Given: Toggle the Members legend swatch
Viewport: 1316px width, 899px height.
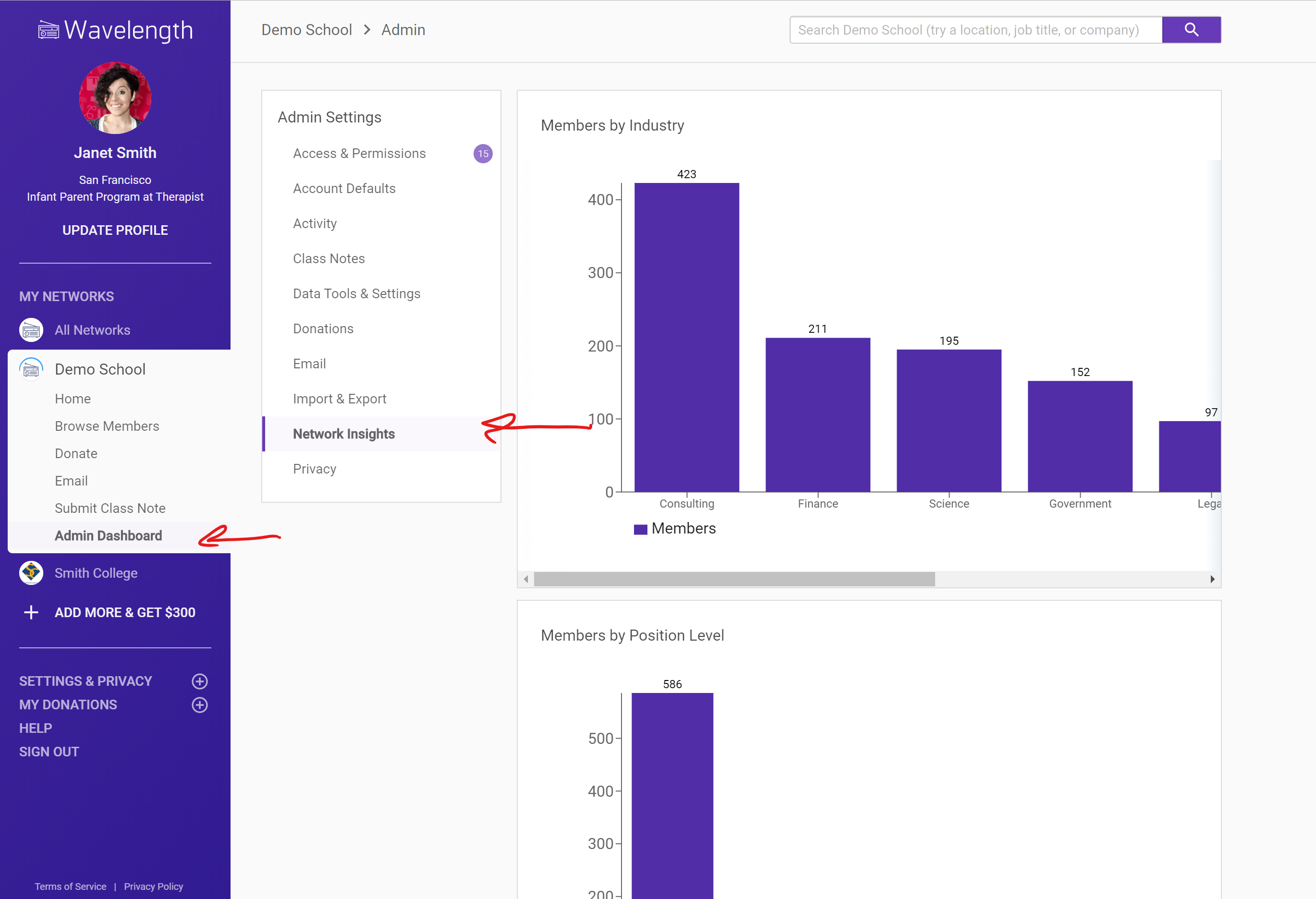Looking at the screenshot, I should [640, 529].
